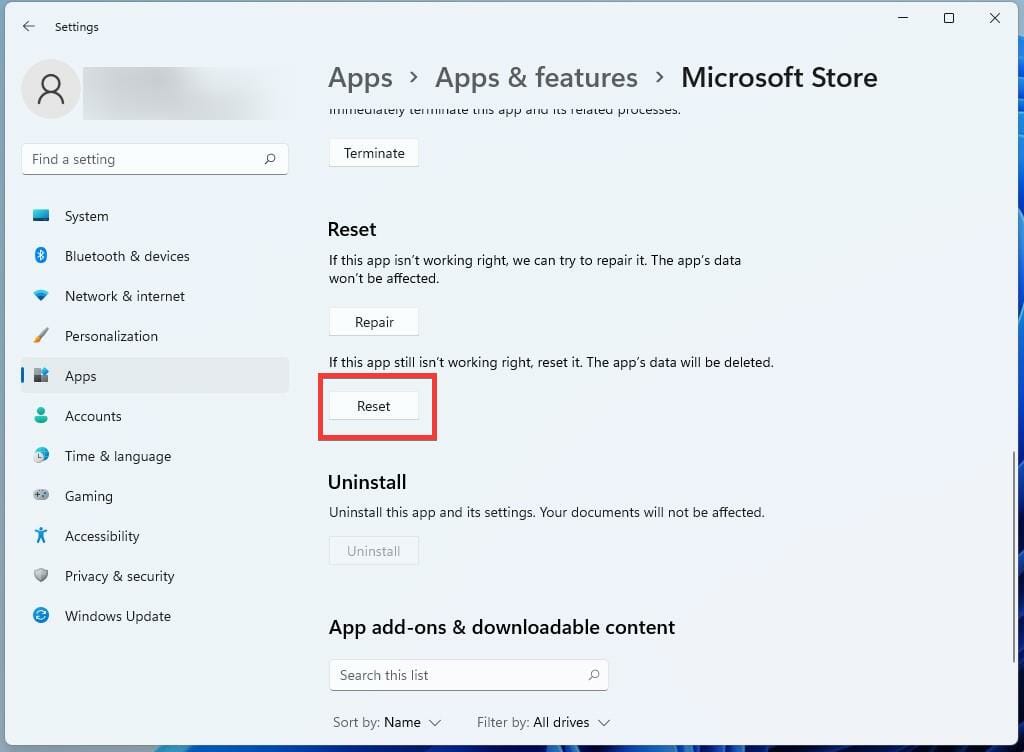
Task: Click the Windows Update refresh icon
Action: (41, 616)
